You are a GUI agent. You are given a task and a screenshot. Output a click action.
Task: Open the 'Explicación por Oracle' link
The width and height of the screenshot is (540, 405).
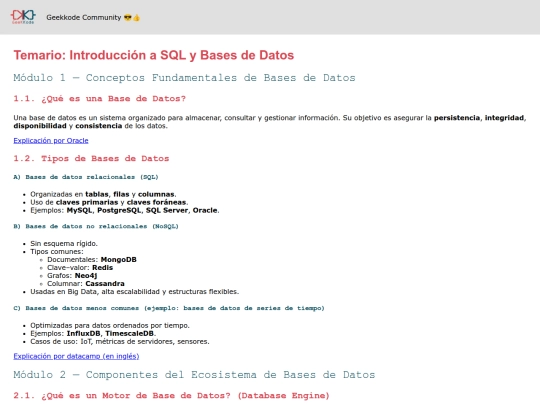click(x=51, y=141)
